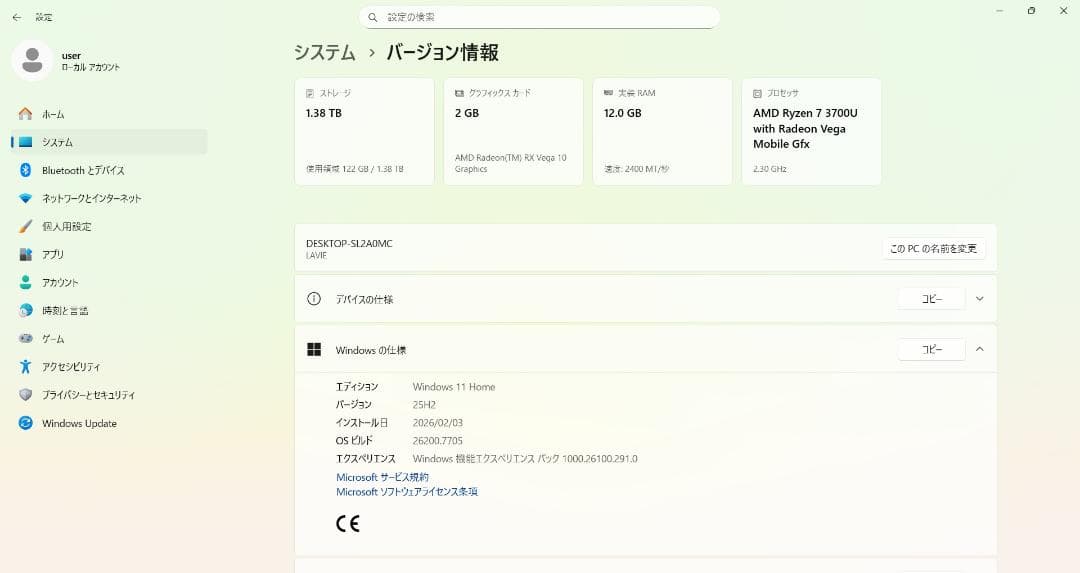Click この PC の名前を変更 button
Viewport: 1080px width, 573px height.
(933, 249)
